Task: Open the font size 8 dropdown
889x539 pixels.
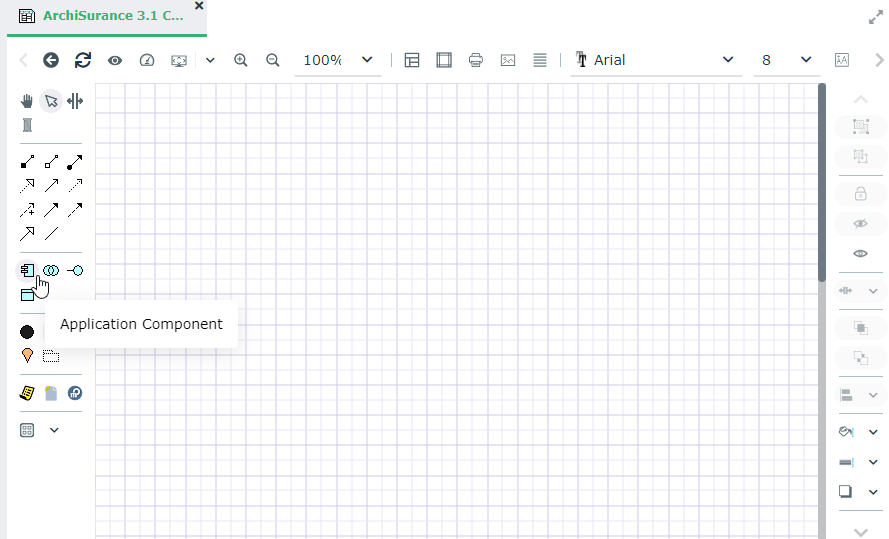Action: (x=786, y=60)
